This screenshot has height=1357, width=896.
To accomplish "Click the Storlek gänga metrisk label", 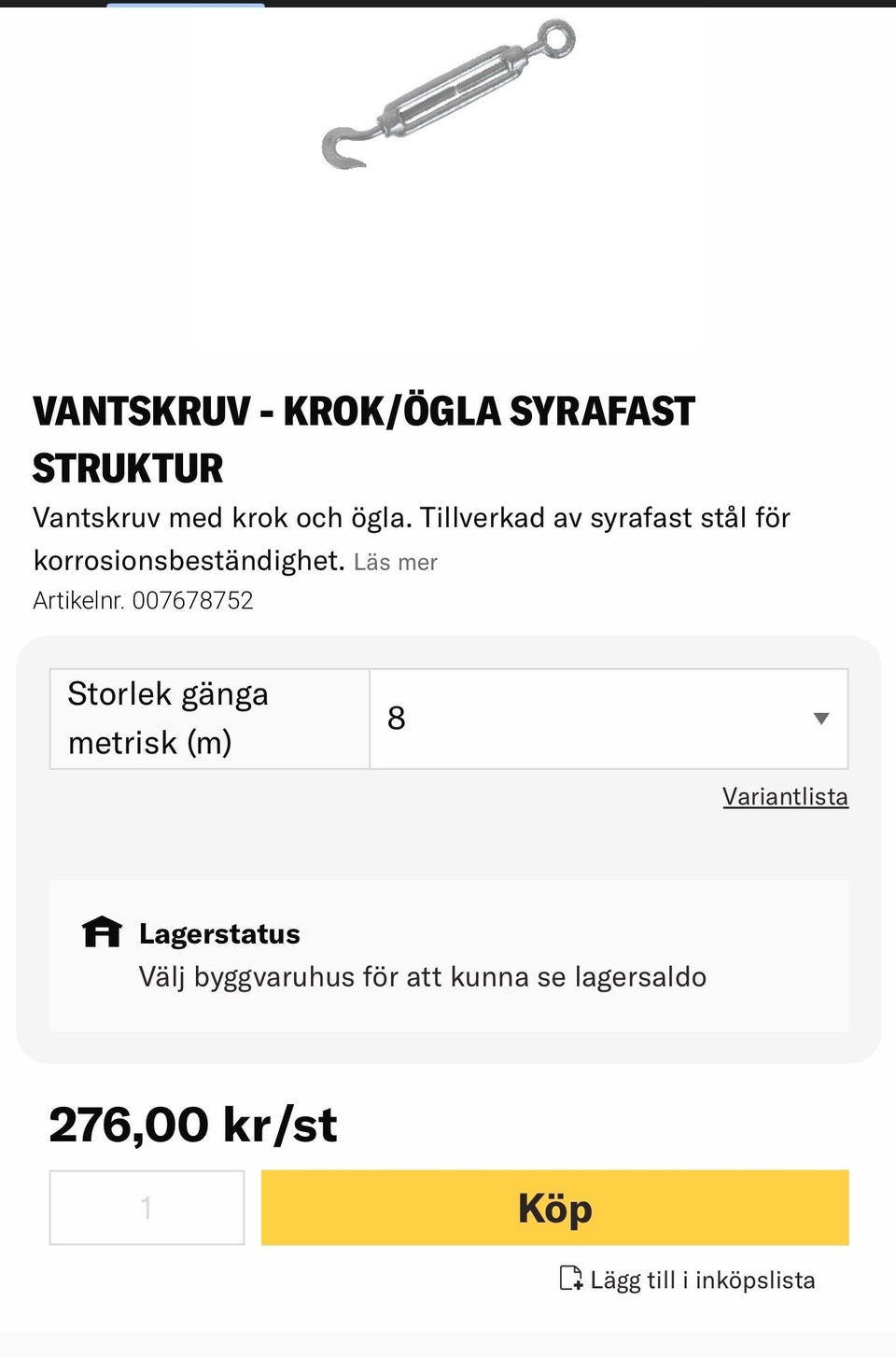I will pyautogui.click(x=168, y=719).
